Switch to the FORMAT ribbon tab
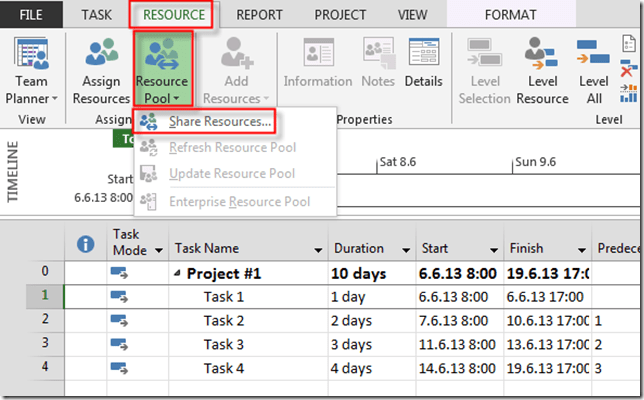Image resolution: width=644 pixels, height=400 pixels. point(510,15)
